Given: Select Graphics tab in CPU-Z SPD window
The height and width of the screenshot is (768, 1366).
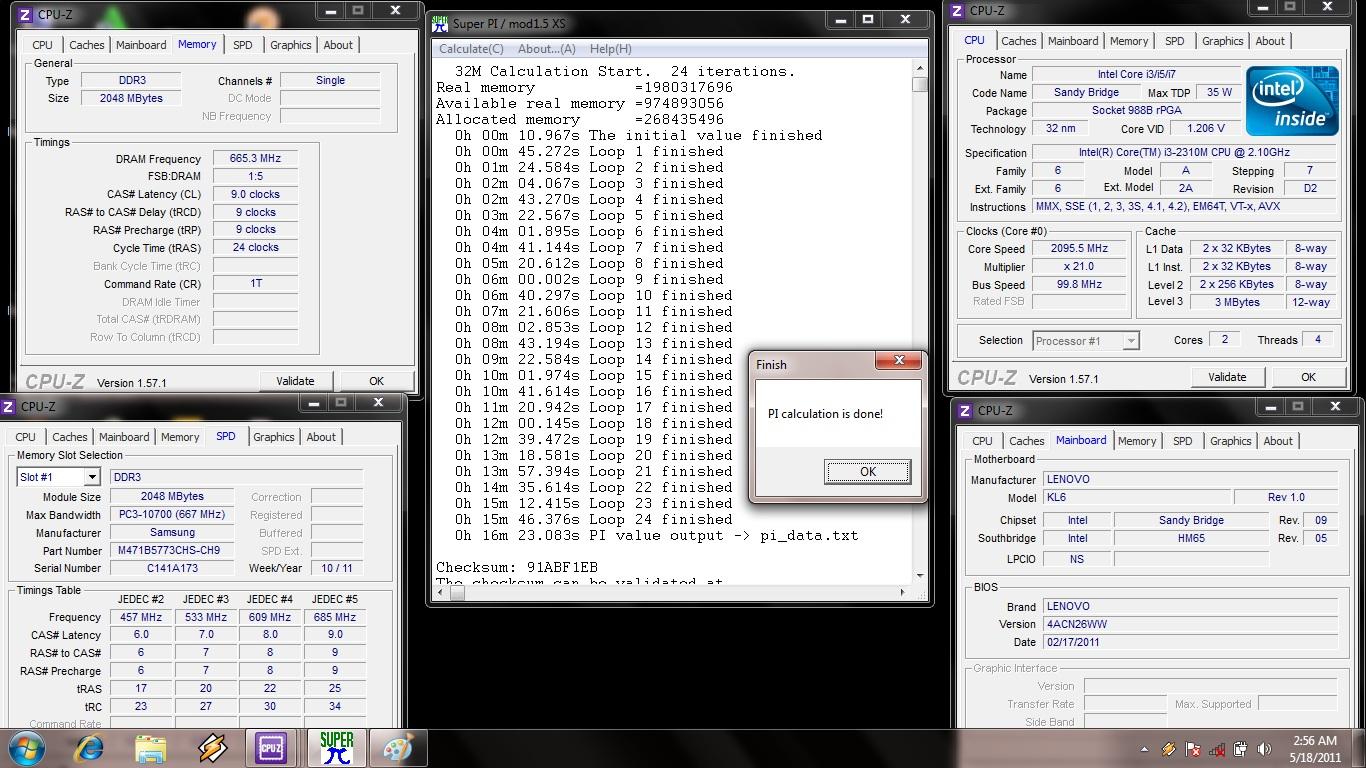Looking at the screenshot, I should (x=274, y=437).
